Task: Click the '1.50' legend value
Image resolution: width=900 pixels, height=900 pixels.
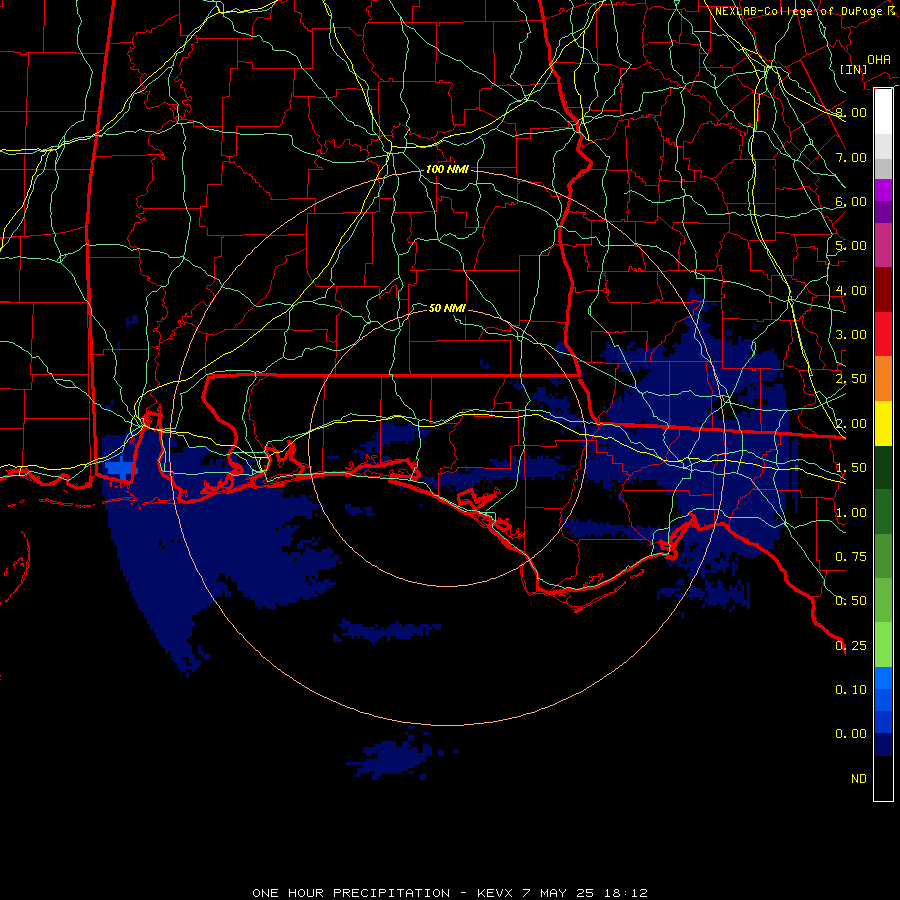Action: coord(851,468)
